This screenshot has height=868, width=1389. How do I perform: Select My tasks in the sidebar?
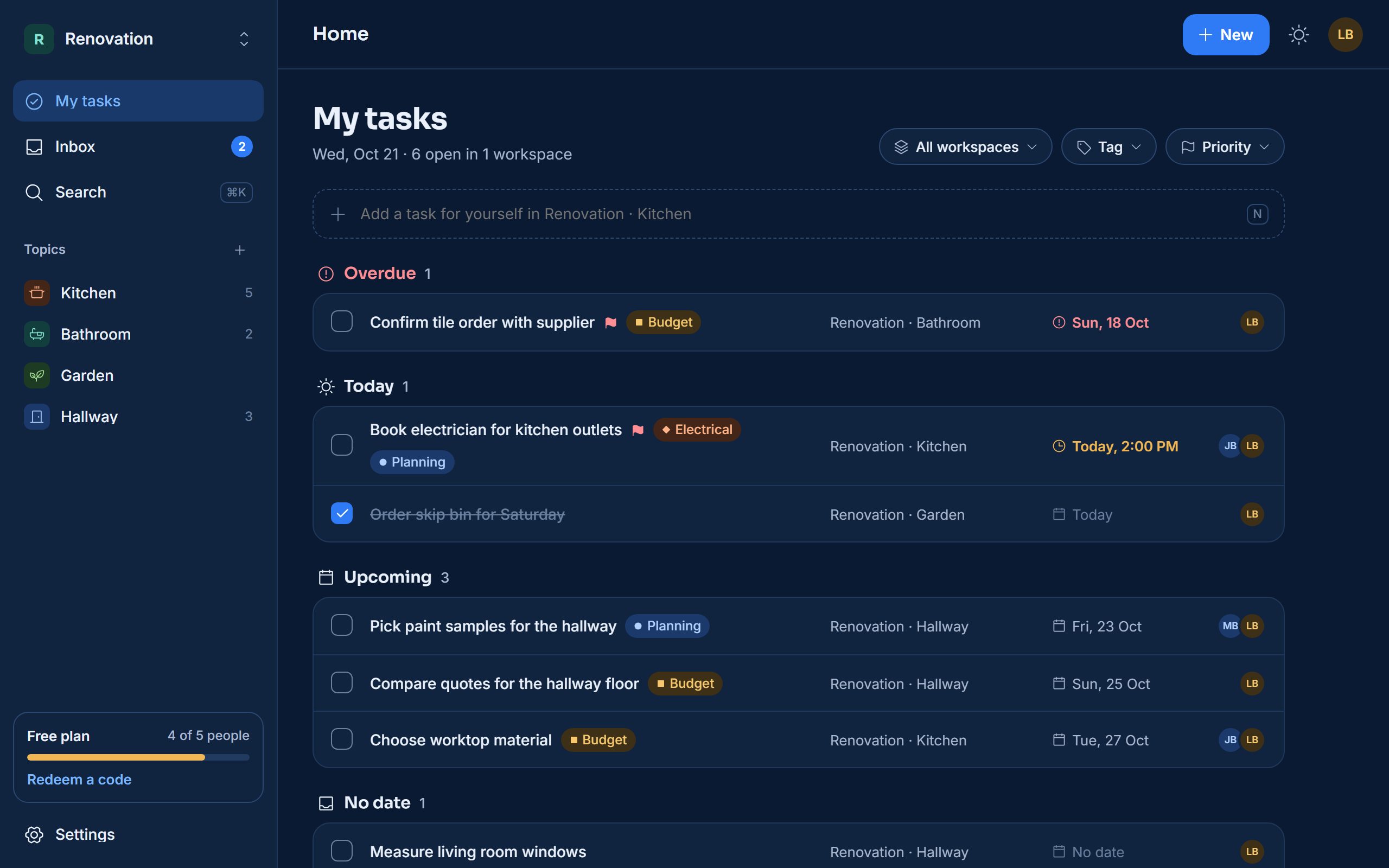pyautogui.click(x=138, y=101)
